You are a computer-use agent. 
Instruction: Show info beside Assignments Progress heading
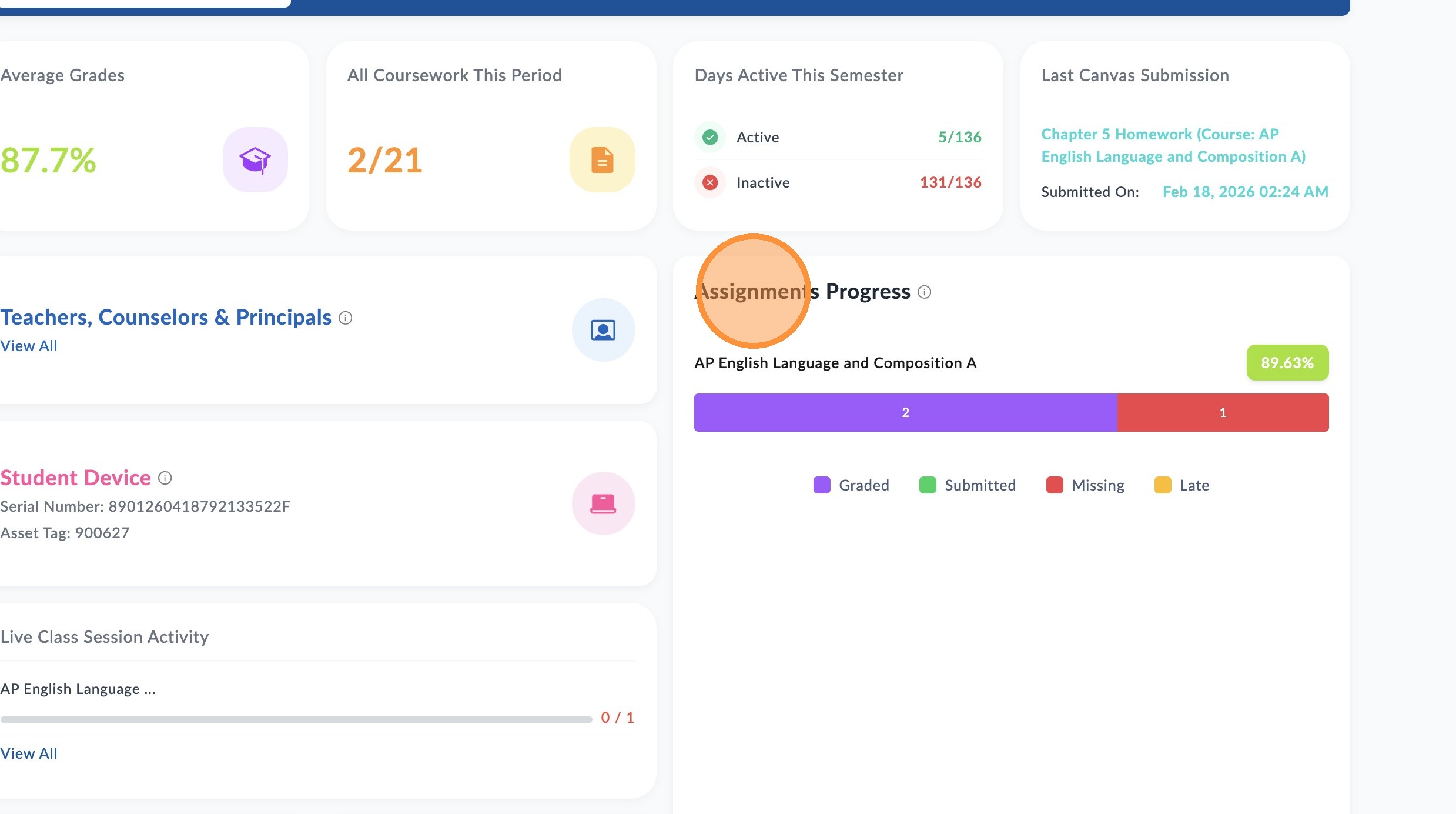(924, 292)
